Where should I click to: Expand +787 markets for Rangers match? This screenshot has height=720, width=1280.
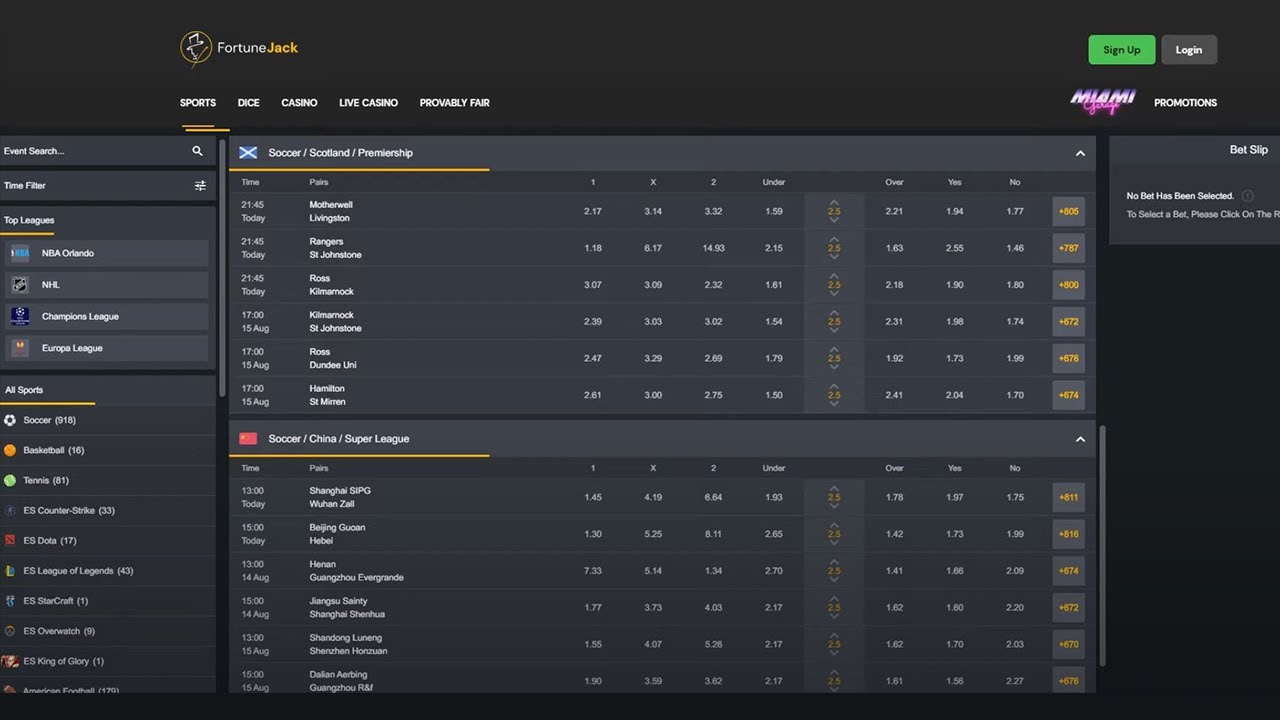coord(1069,248)
